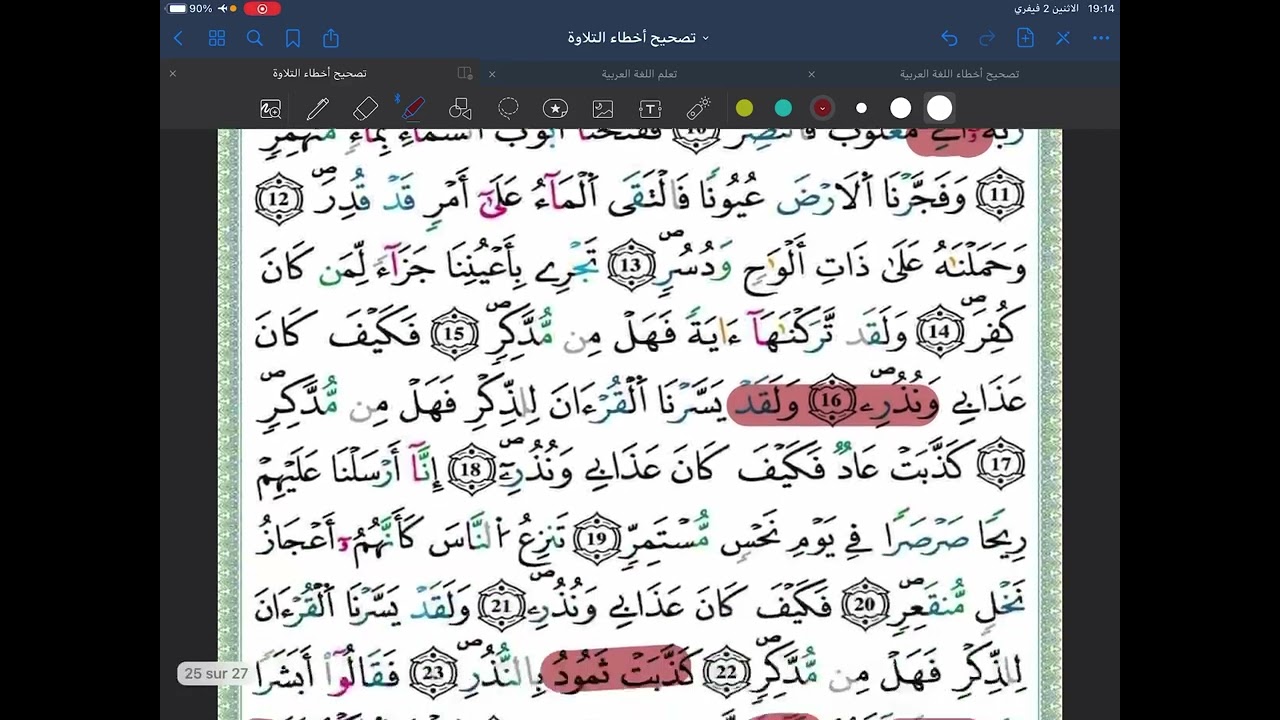Go back with the left chevron arrow

178,38
